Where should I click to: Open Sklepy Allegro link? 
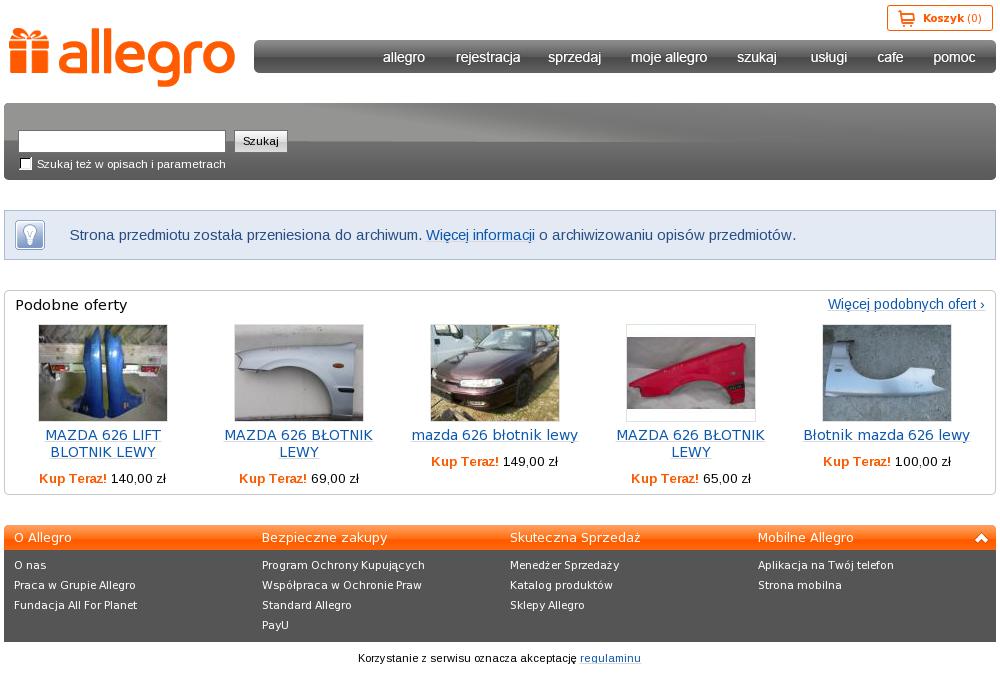pyautogui.click(x=547, y=605)
